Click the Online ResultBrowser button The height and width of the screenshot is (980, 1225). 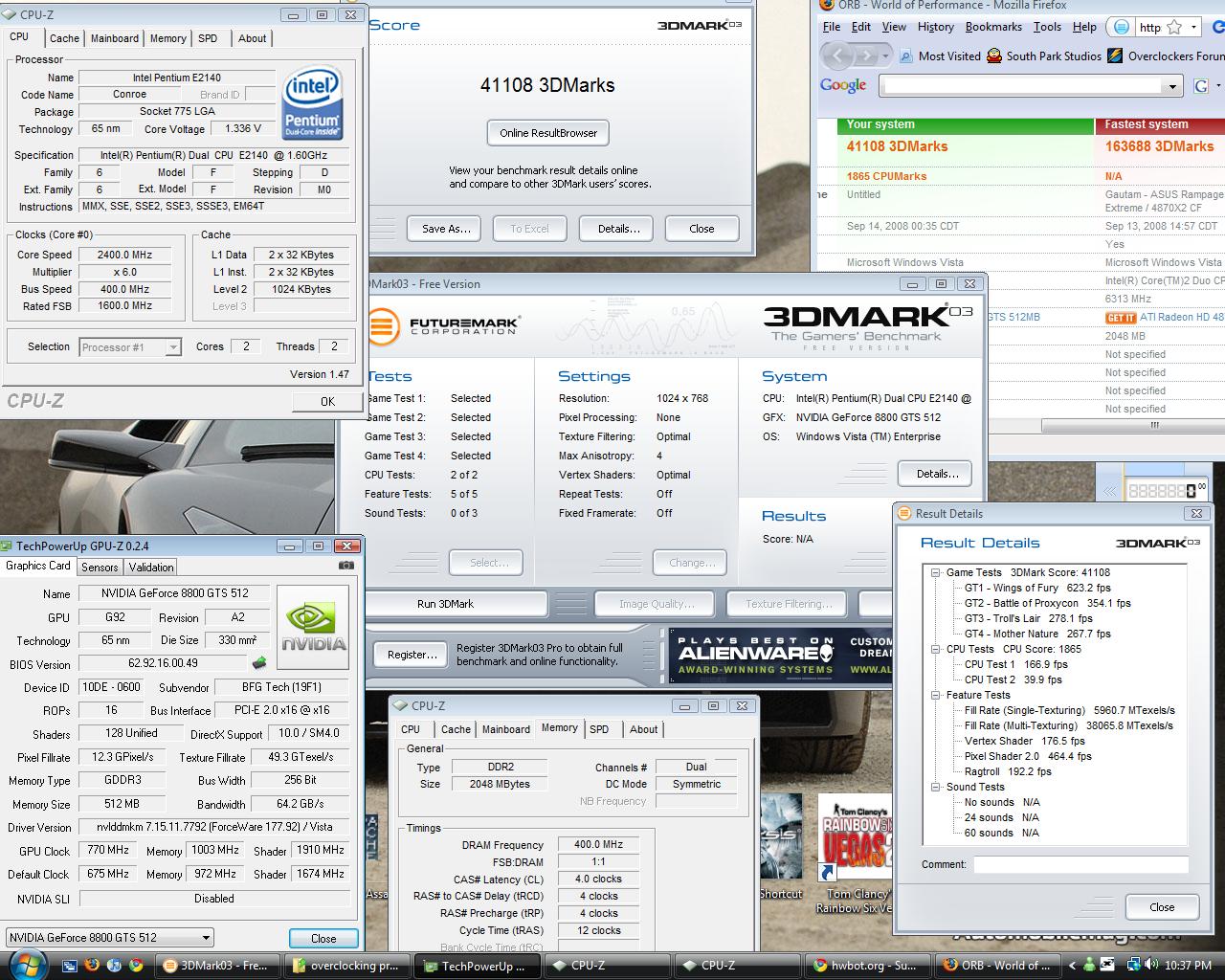click(x=548, y=133)
